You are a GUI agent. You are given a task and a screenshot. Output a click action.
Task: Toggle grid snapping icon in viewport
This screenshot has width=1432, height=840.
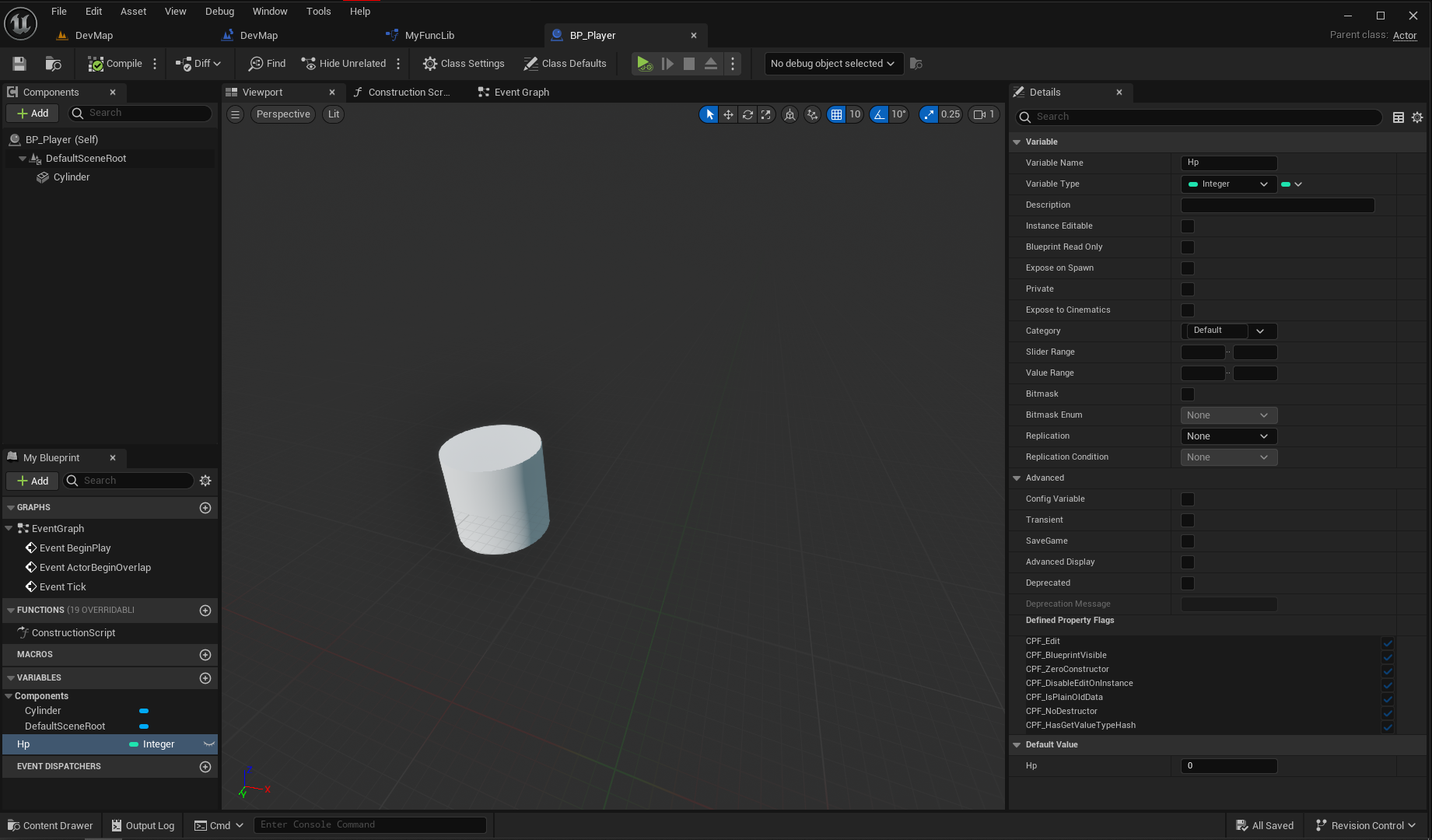pyautogui.click(x=836, y=114)
